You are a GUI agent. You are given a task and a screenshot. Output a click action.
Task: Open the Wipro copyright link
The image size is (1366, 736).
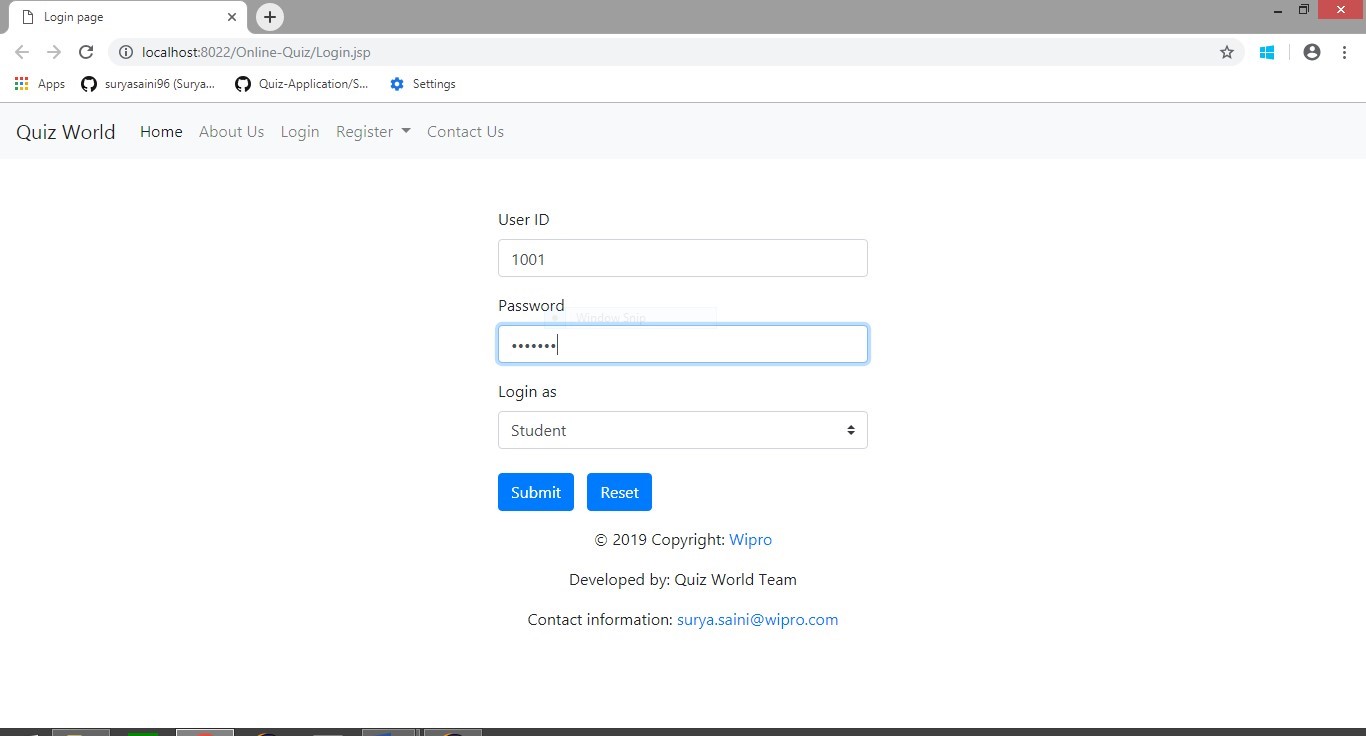coord(750,540)
